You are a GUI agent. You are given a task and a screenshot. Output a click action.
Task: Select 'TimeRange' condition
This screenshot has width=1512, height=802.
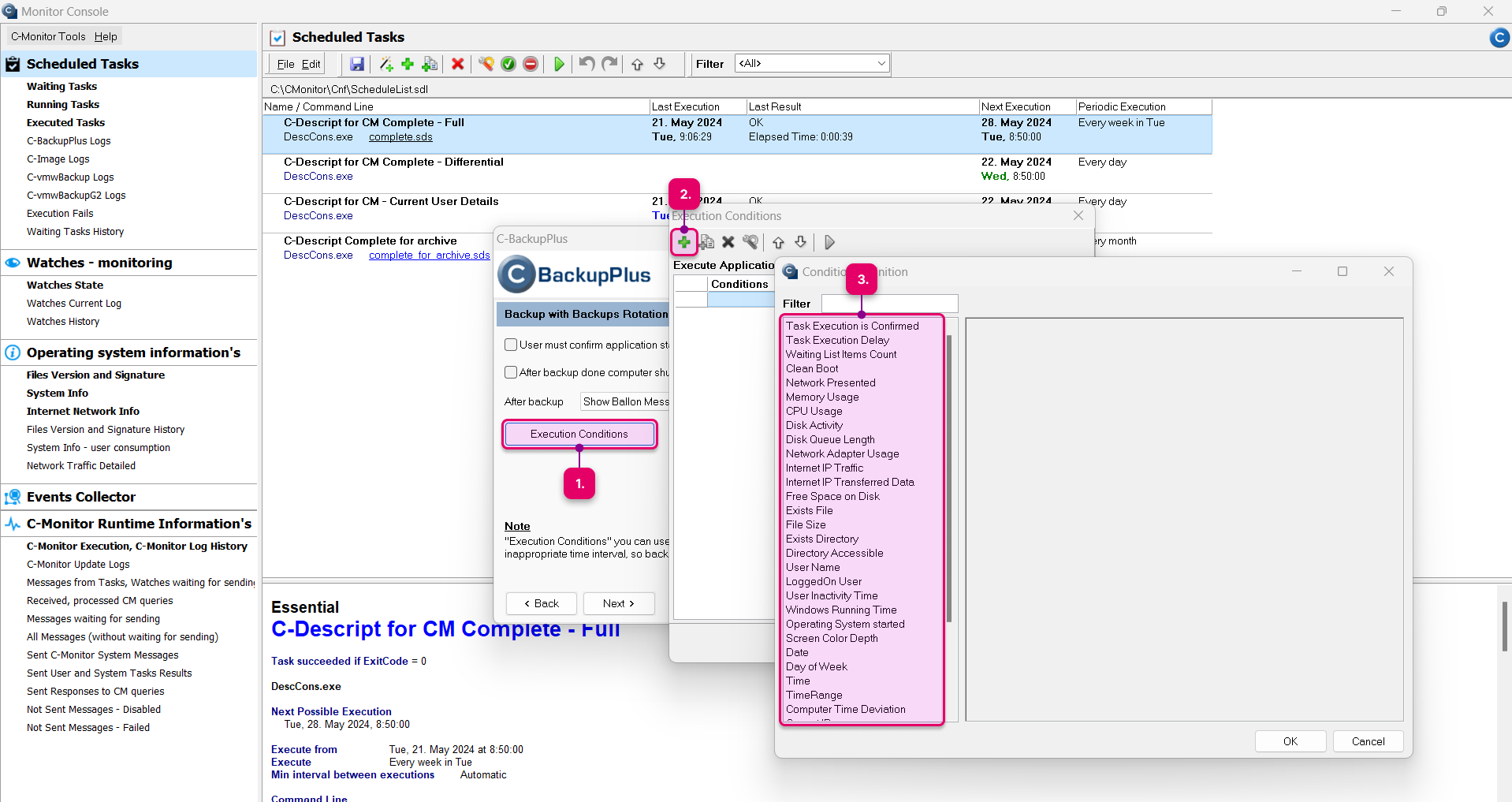(x=814, y=695)
